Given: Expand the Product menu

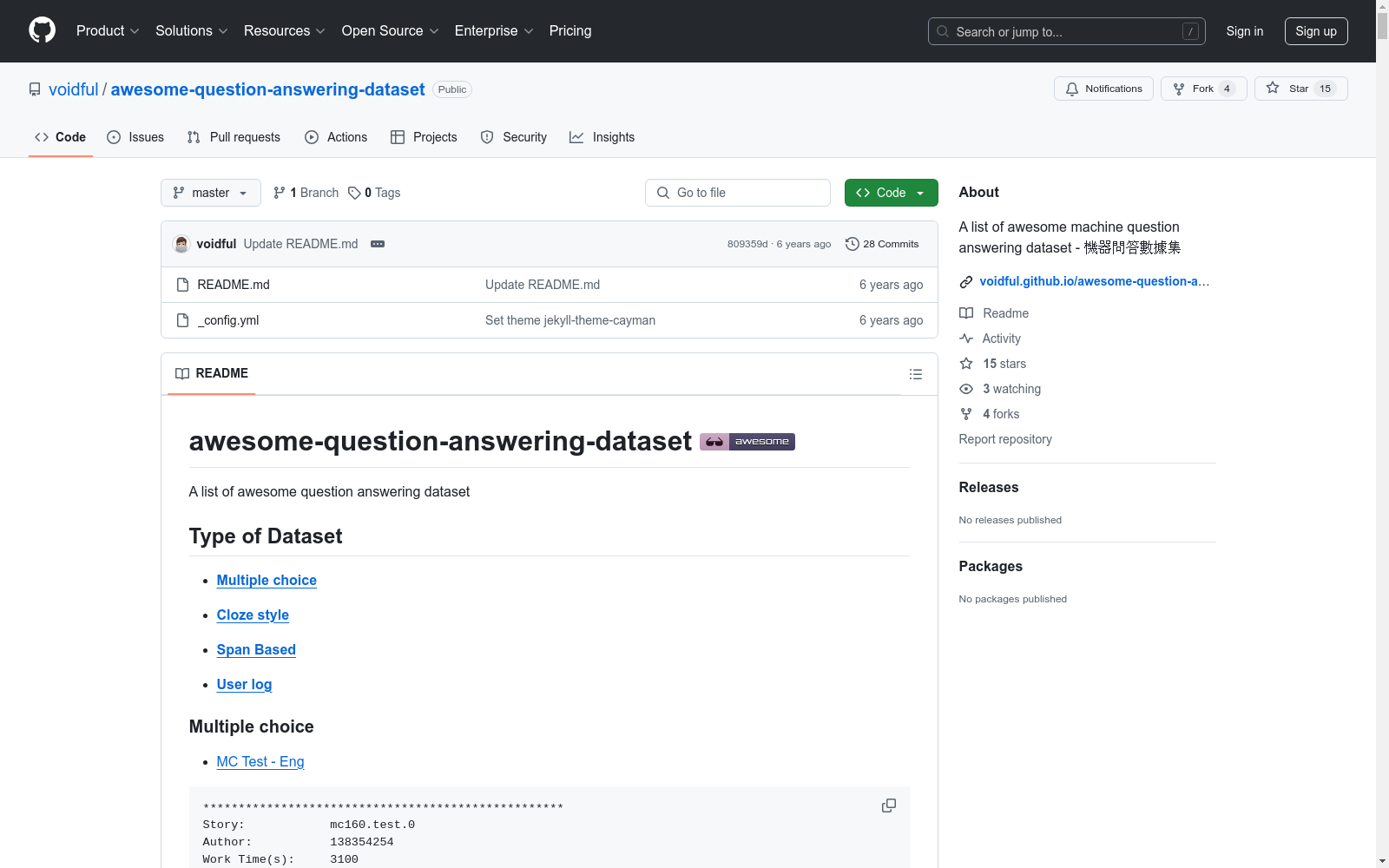Looking at the screenshot, I should 108,30.
